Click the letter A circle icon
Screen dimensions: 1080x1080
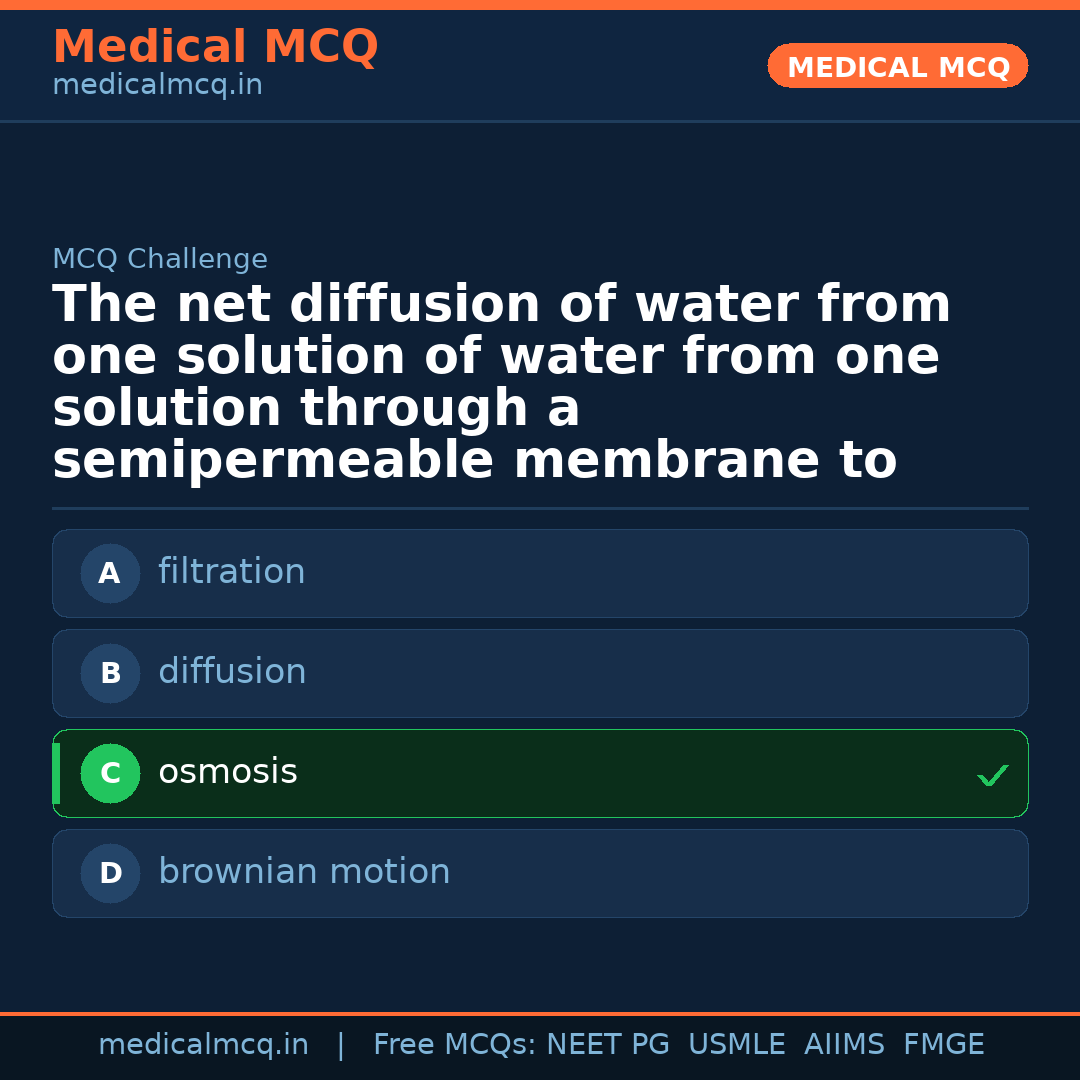pyautogui.click(x=110, y=574)
